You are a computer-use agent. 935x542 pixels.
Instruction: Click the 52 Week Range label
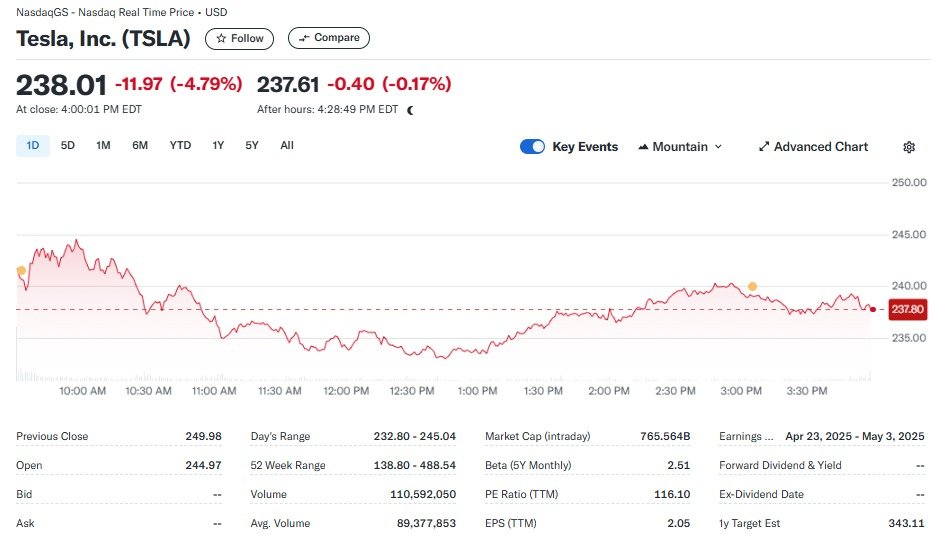[288, 466]
